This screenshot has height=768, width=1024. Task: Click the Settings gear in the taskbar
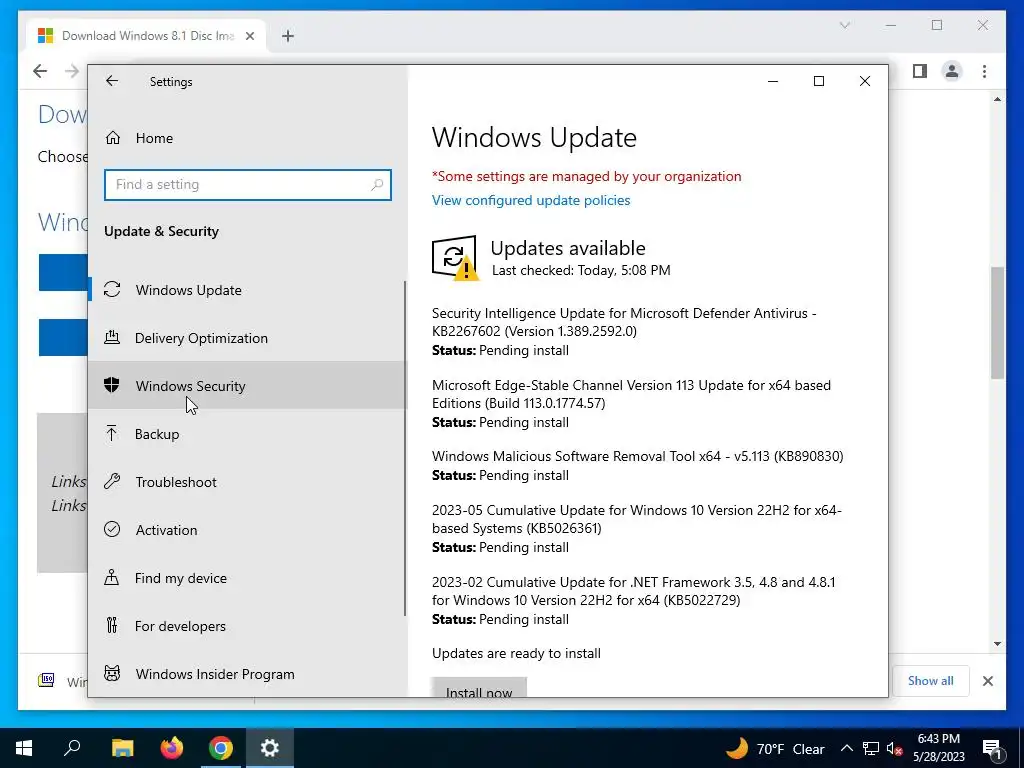click(270, 748)
